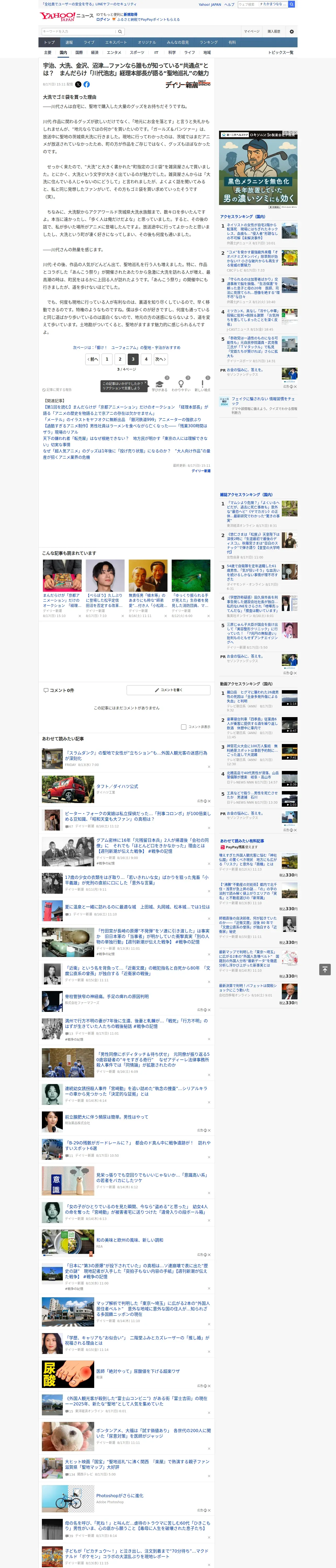Open ピーター・フォーク刑事コロンボ article
336x1568 pixels.
(x=138, y=816)
